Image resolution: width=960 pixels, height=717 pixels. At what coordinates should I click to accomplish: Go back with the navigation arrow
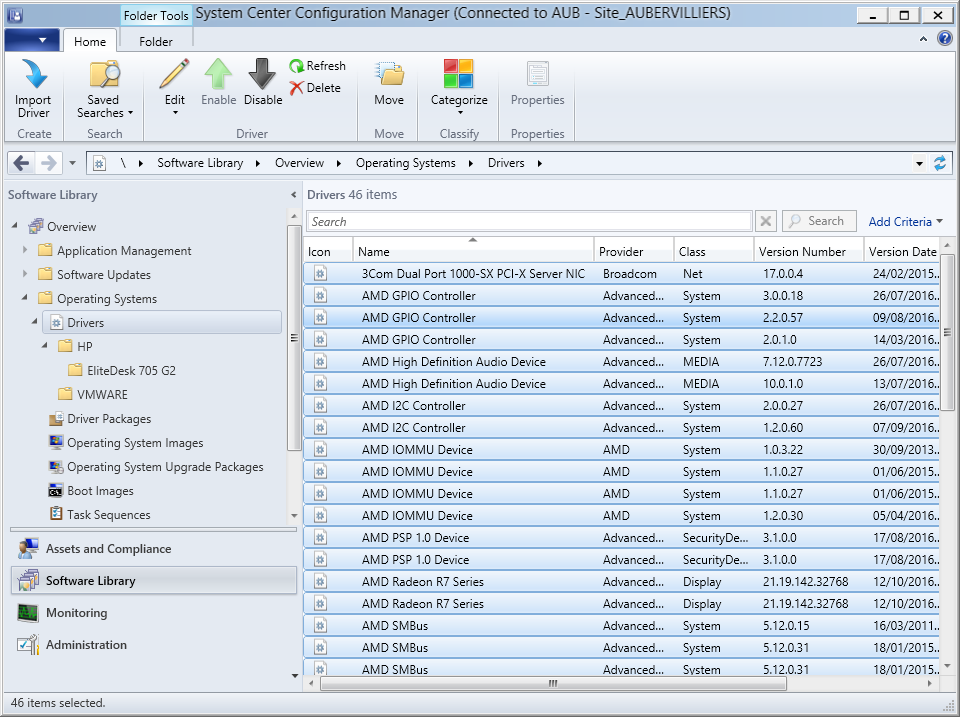(x=21, y=163)
